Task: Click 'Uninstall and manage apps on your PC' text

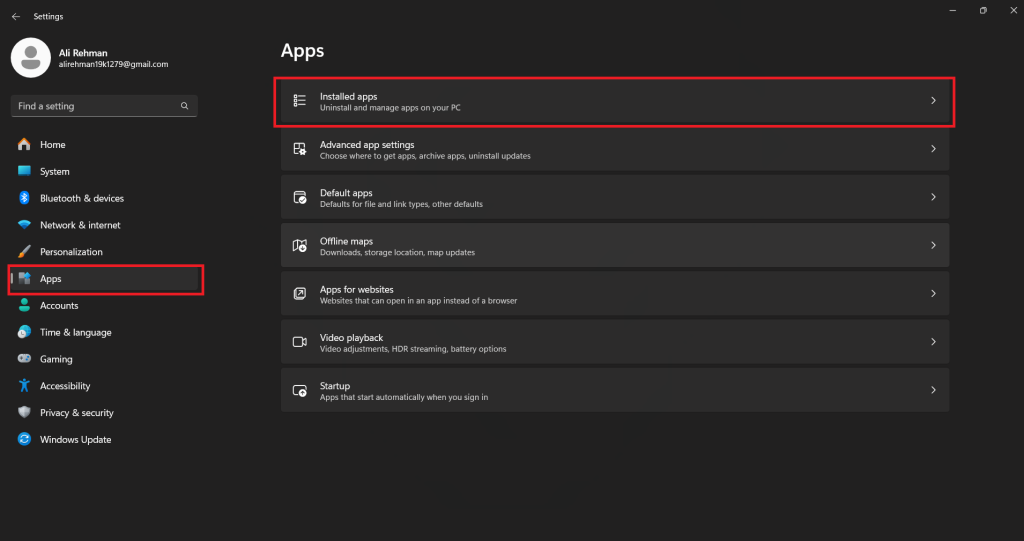Action: pos(390,108)
